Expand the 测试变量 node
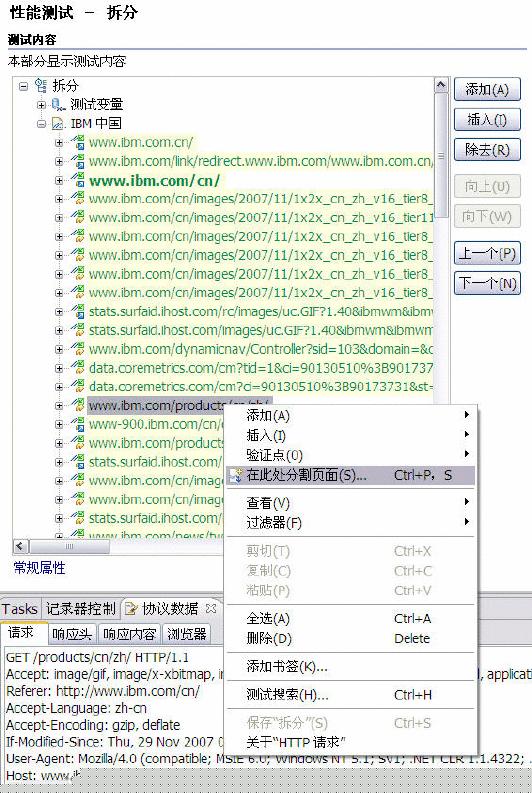 click(41, 105)
